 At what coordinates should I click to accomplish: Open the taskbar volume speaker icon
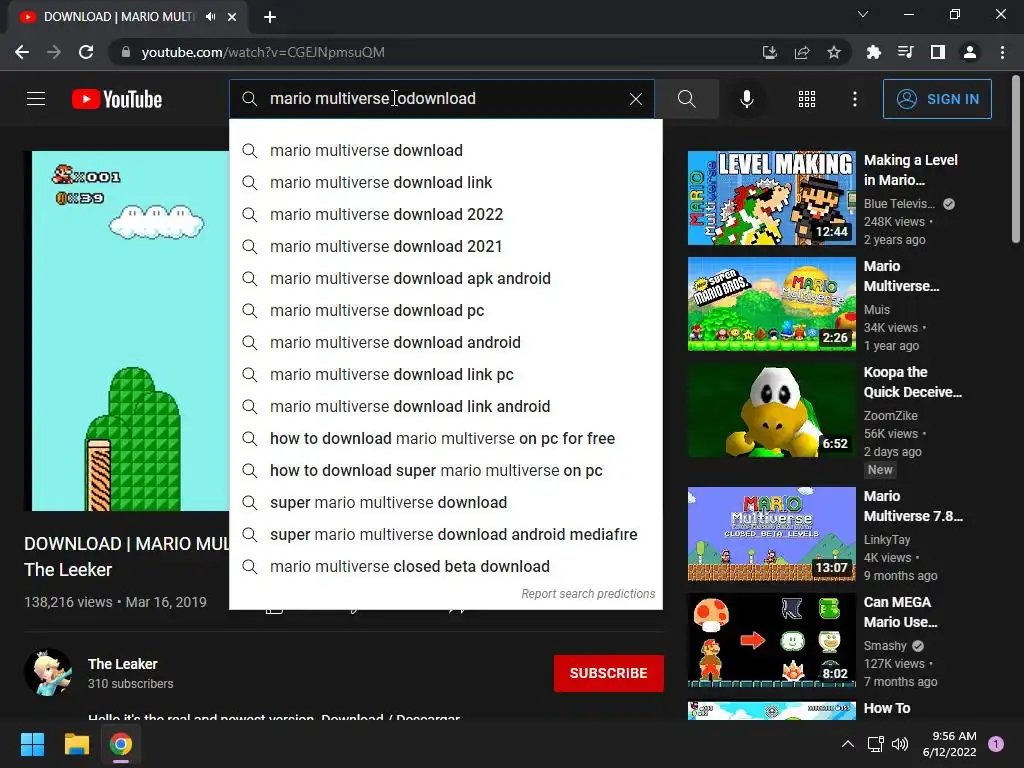[x=900, y=744]
